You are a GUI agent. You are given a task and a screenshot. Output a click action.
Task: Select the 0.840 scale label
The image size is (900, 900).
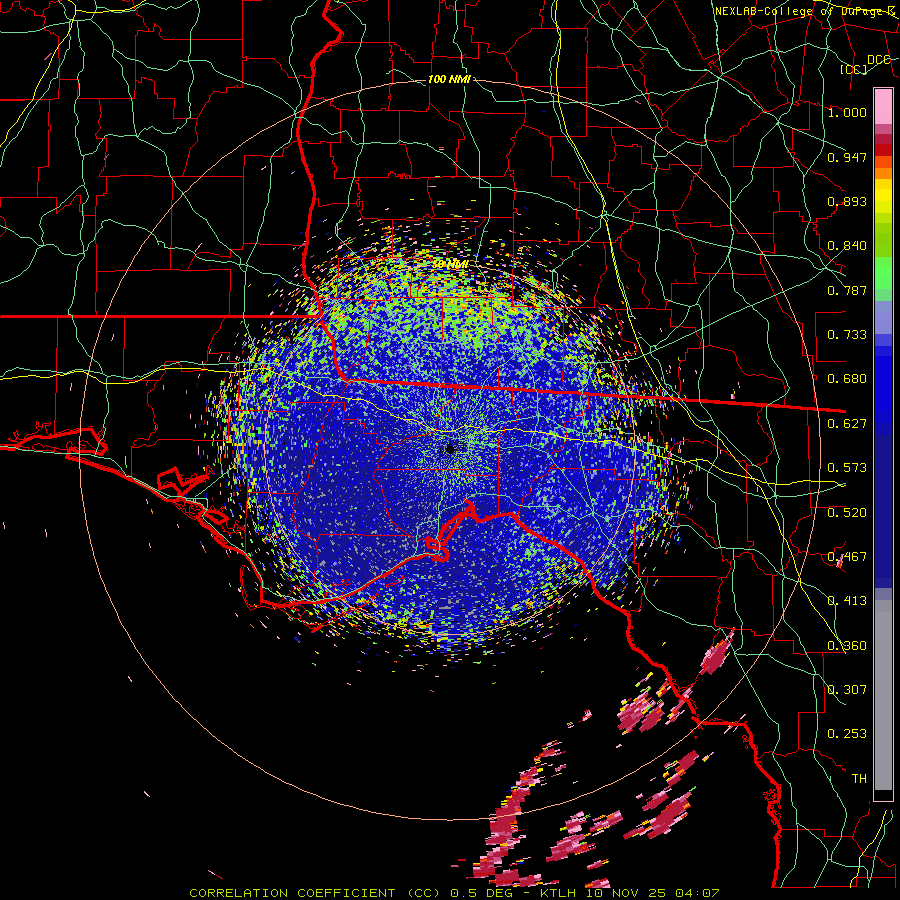click(x=847, y=246)
